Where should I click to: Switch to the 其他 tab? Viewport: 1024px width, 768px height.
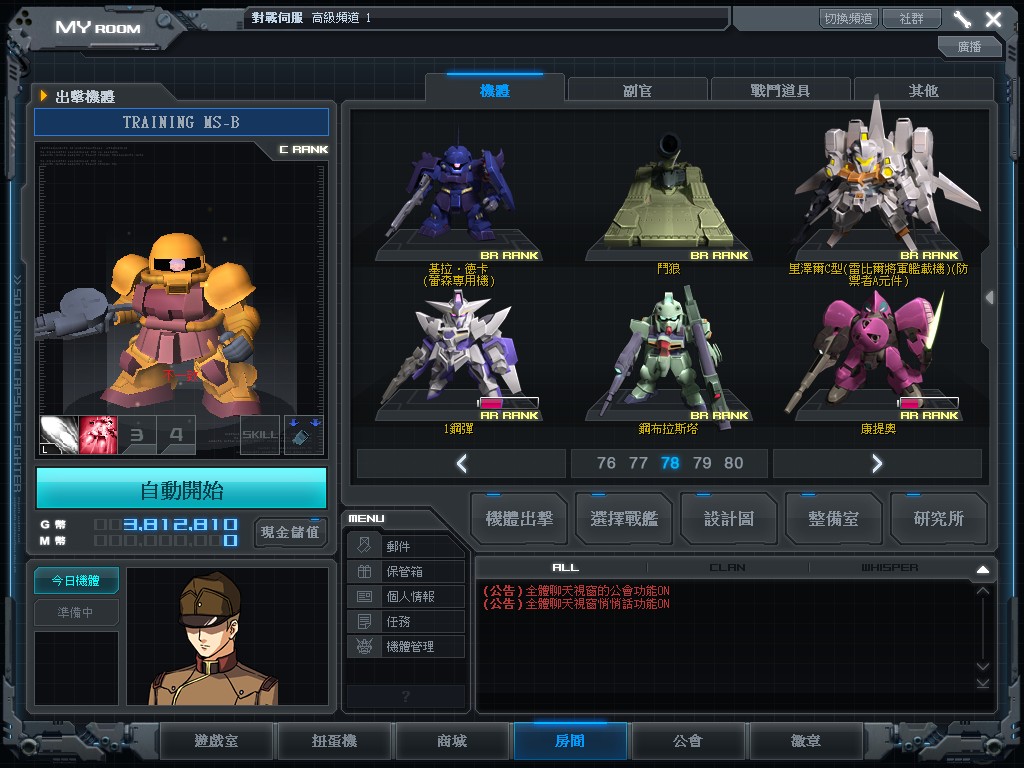click(x=923, y=89)
